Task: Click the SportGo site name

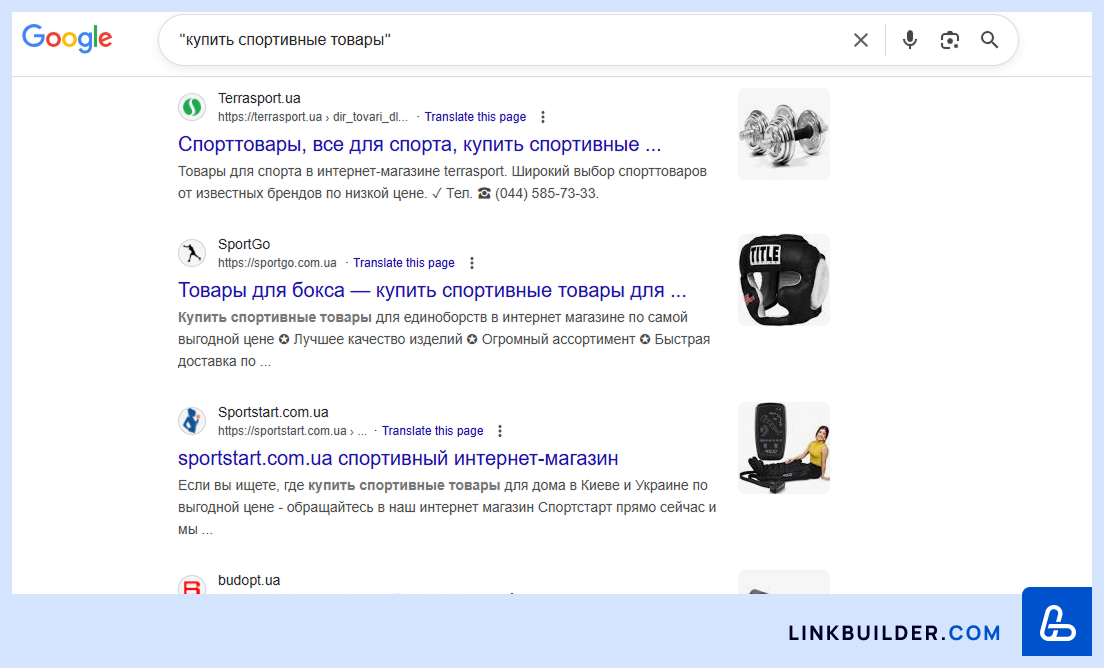Action: pos(244,244)
